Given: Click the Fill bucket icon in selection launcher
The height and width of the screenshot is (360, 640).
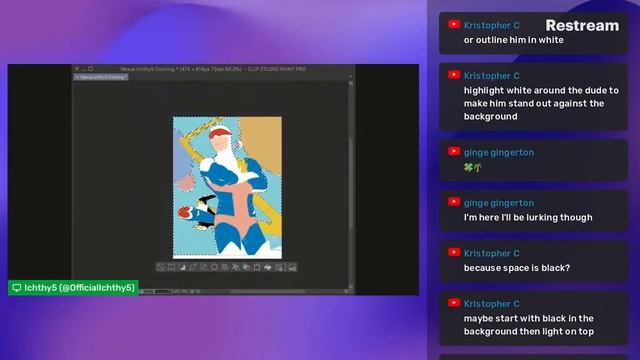Looking at the screenshot, I should pyautogui.click(x=268, y=267).
